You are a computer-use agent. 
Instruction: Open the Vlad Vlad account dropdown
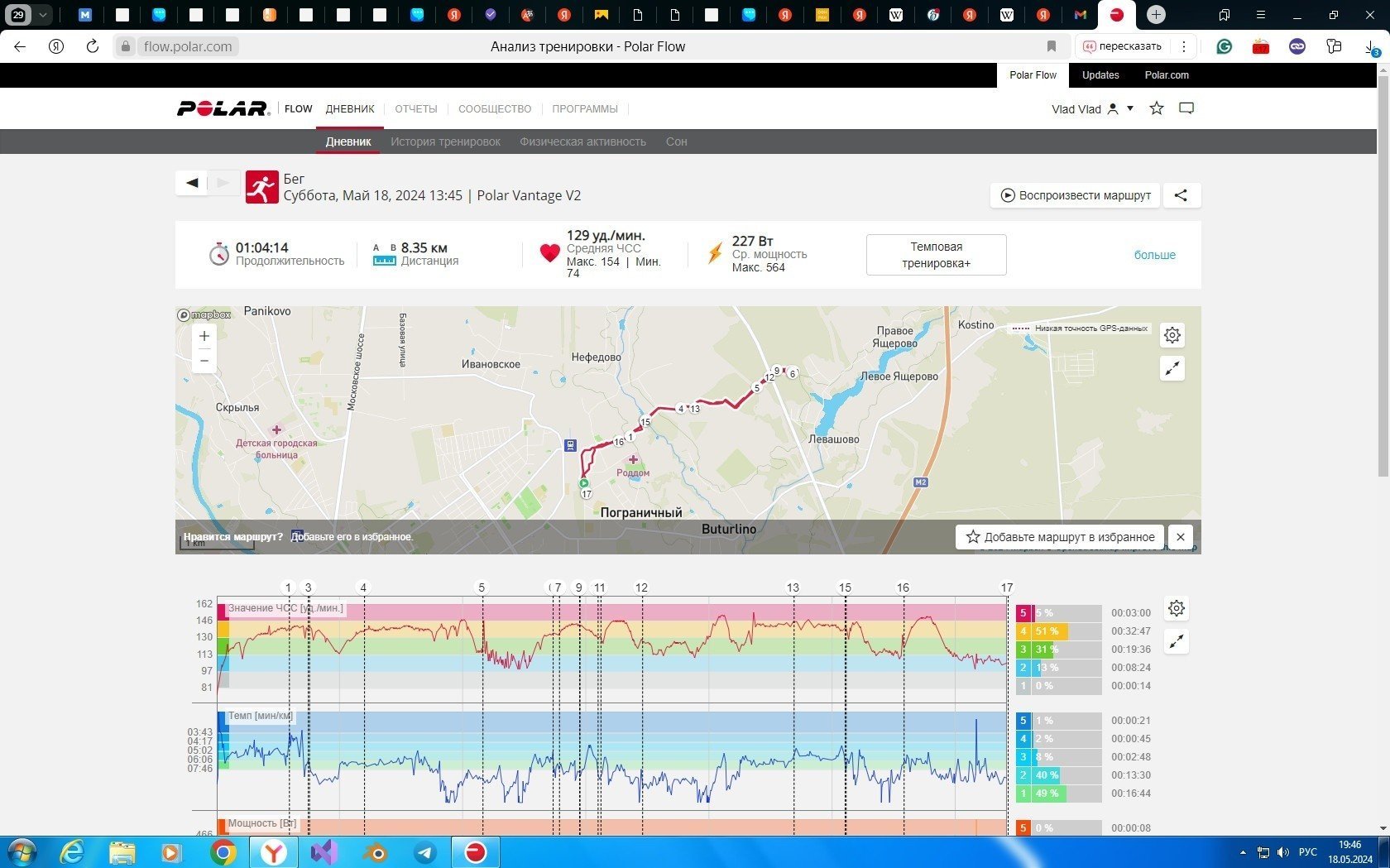click(1092, 109)
